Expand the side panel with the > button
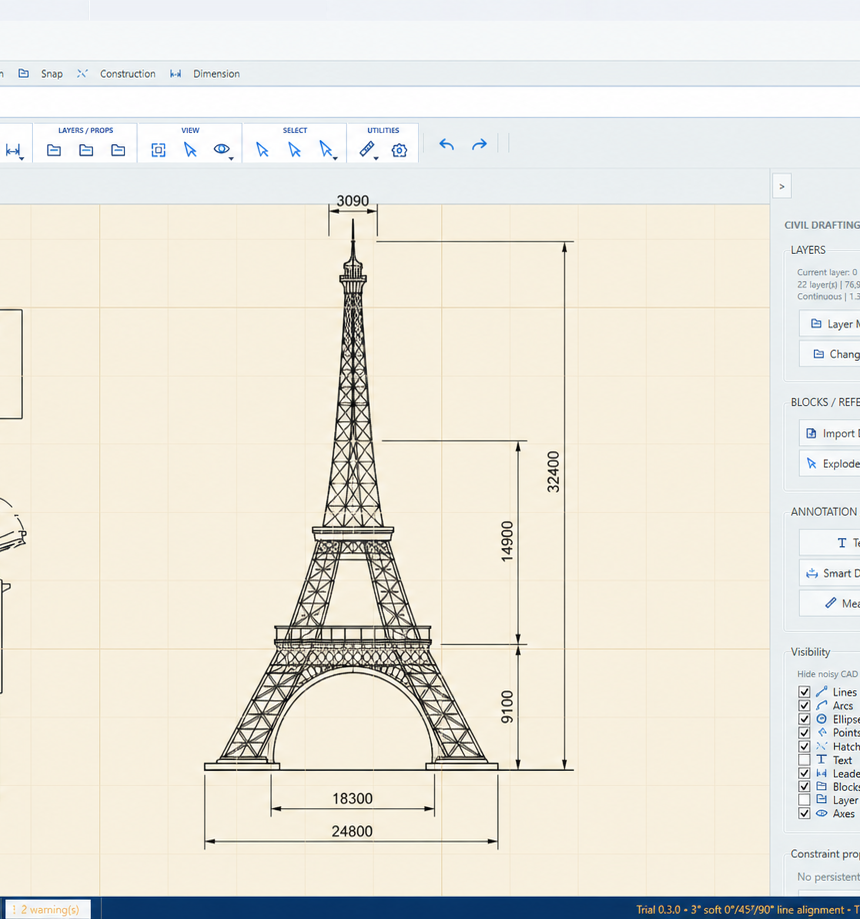The height and width of the screenshot is (919, 860). point(781,186)
